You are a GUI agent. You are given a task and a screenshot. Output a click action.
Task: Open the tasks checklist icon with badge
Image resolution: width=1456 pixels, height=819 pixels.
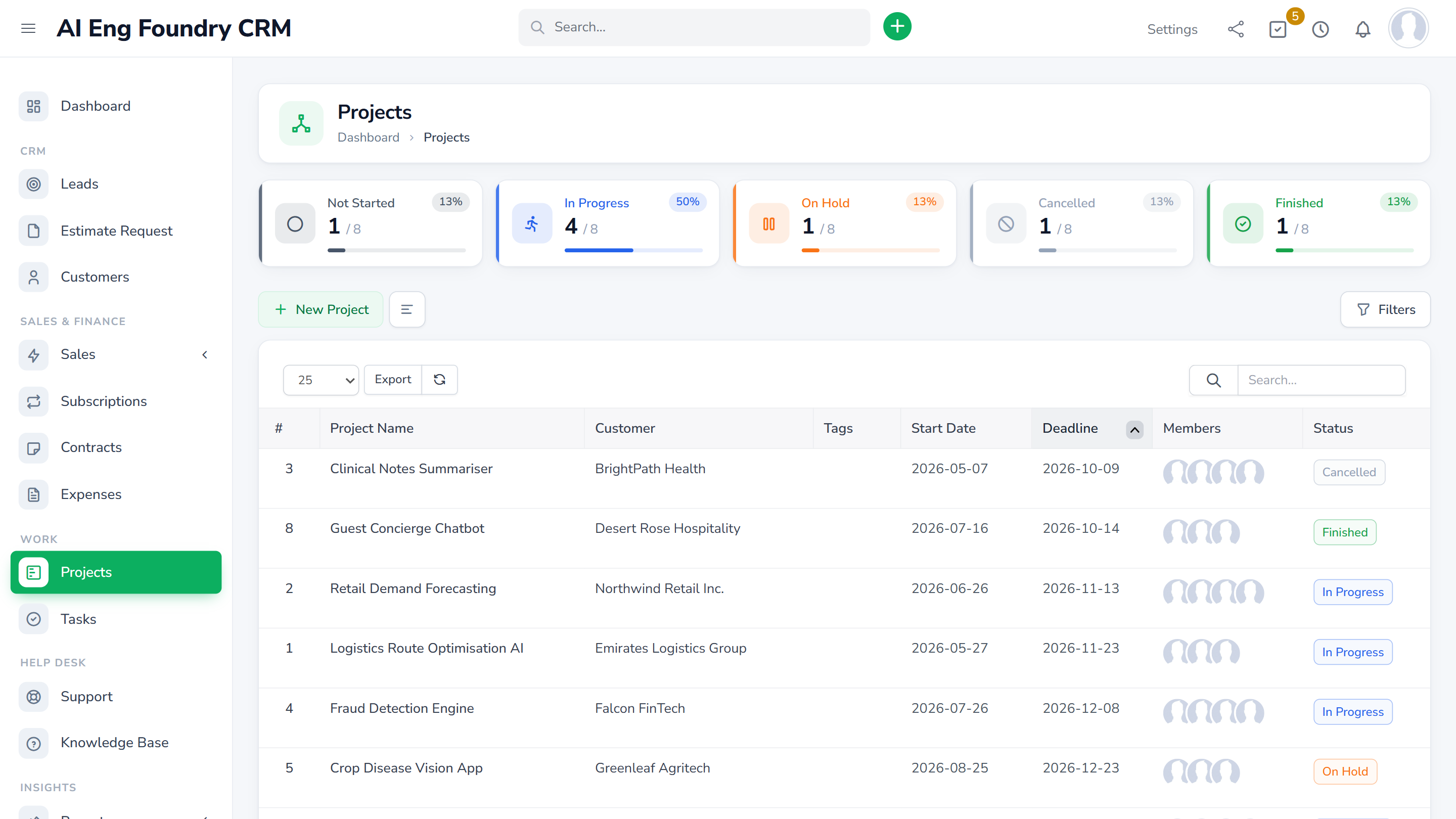click(1278, 29)
